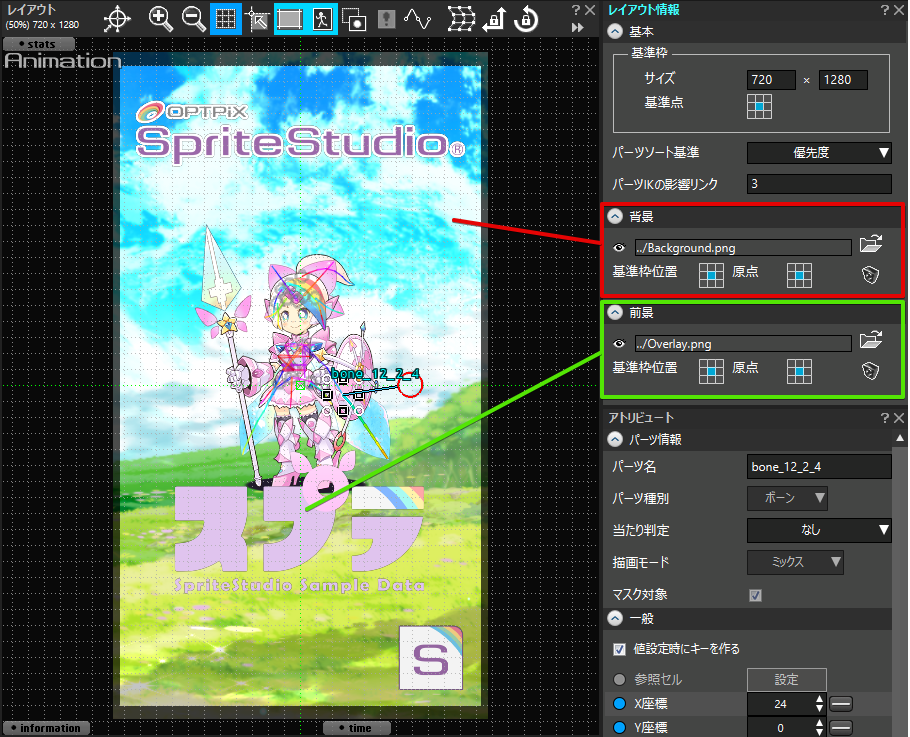Click the 設定 button
Viewport: 910px width, 737px height.
786,680
